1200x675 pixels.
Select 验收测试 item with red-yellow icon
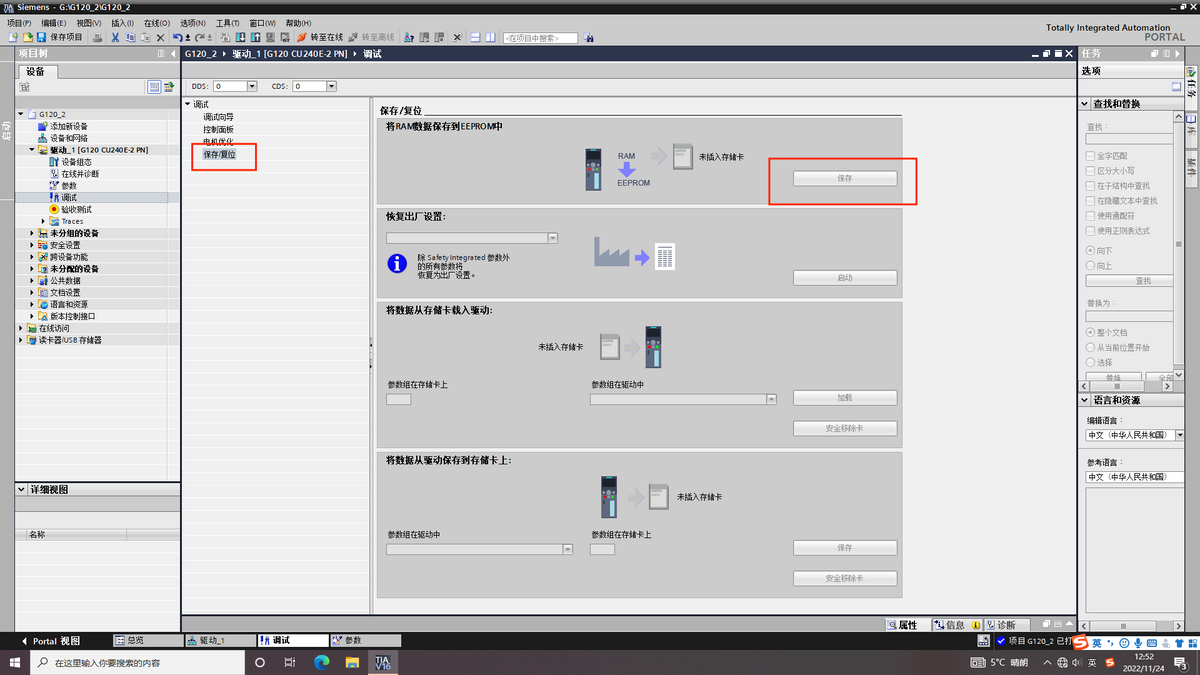(75, 210)
